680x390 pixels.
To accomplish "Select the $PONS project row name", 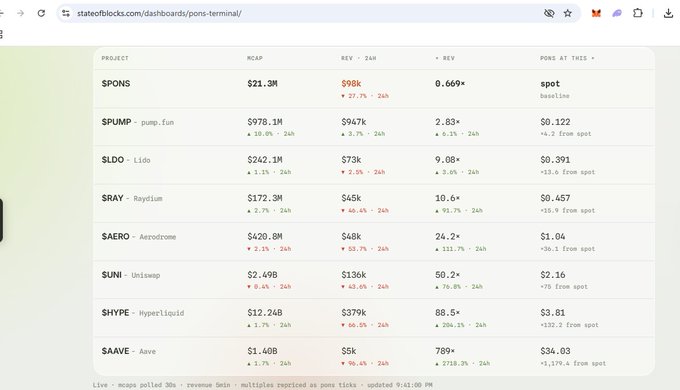I will 116,84.
